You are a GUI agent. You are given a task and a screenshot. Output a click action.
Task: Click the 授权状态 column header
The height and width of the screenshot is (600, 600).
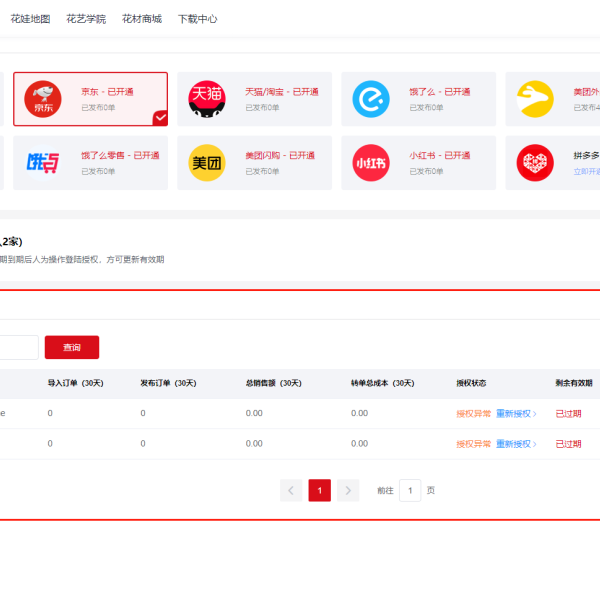pyautogui.click(x=471, y=383)
